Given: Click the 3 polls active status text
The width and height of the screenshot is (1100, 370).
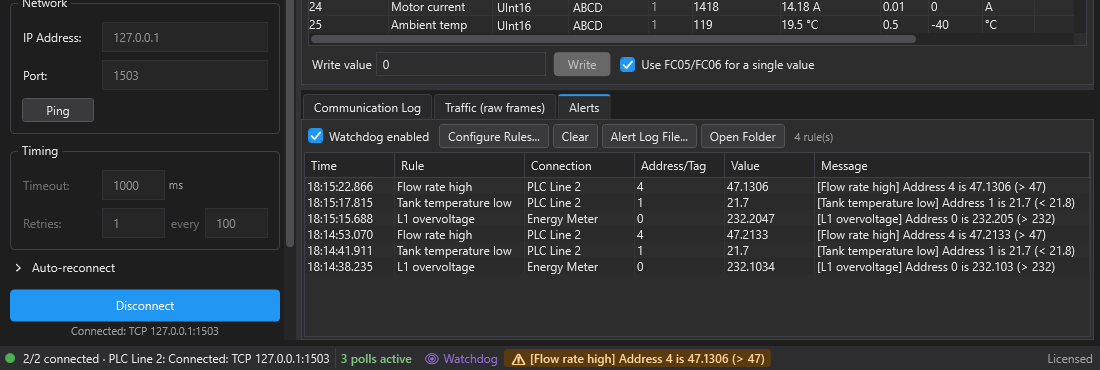Looking at the screenshot, I should click(x=376, y=359).
